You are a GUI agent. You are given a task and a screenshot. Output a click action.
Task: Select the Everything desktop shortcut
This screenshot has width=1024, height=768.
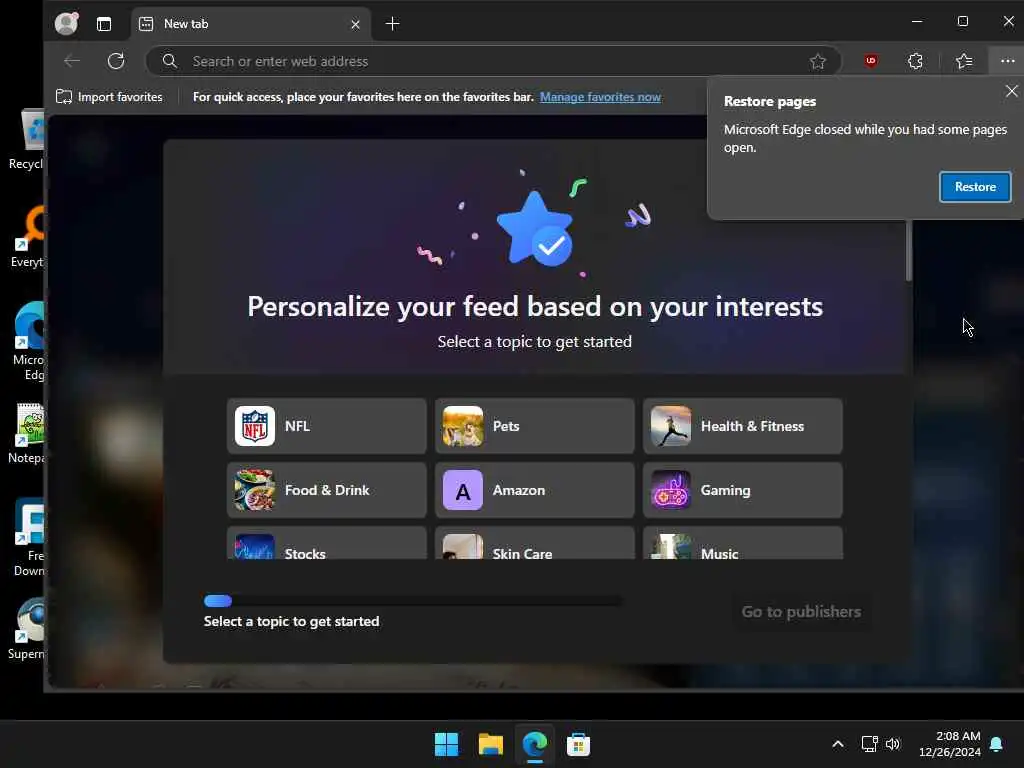coord(27,236)
